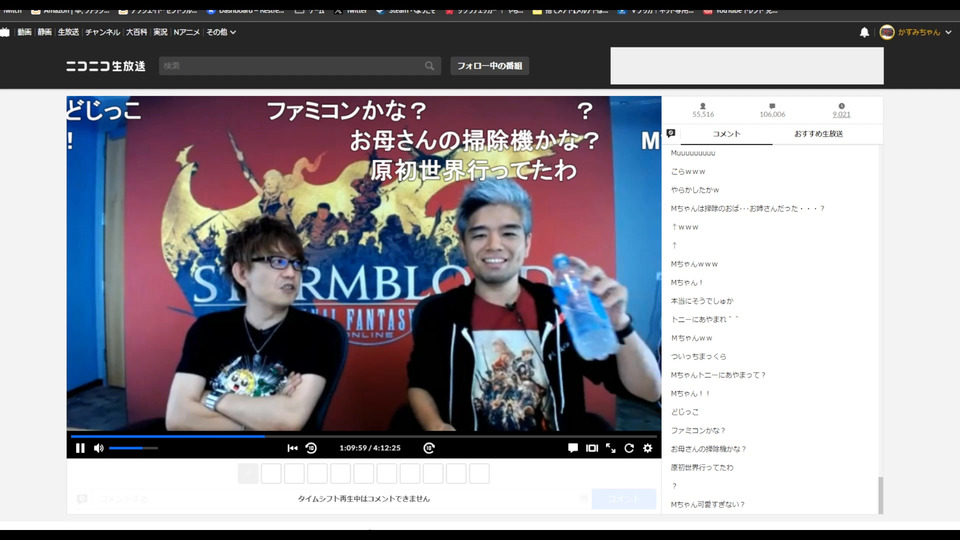Viewport: 960px width, 540px height.
Task: Open the Dashboard bookmark in browser bar
Action: tap(246, 10)
